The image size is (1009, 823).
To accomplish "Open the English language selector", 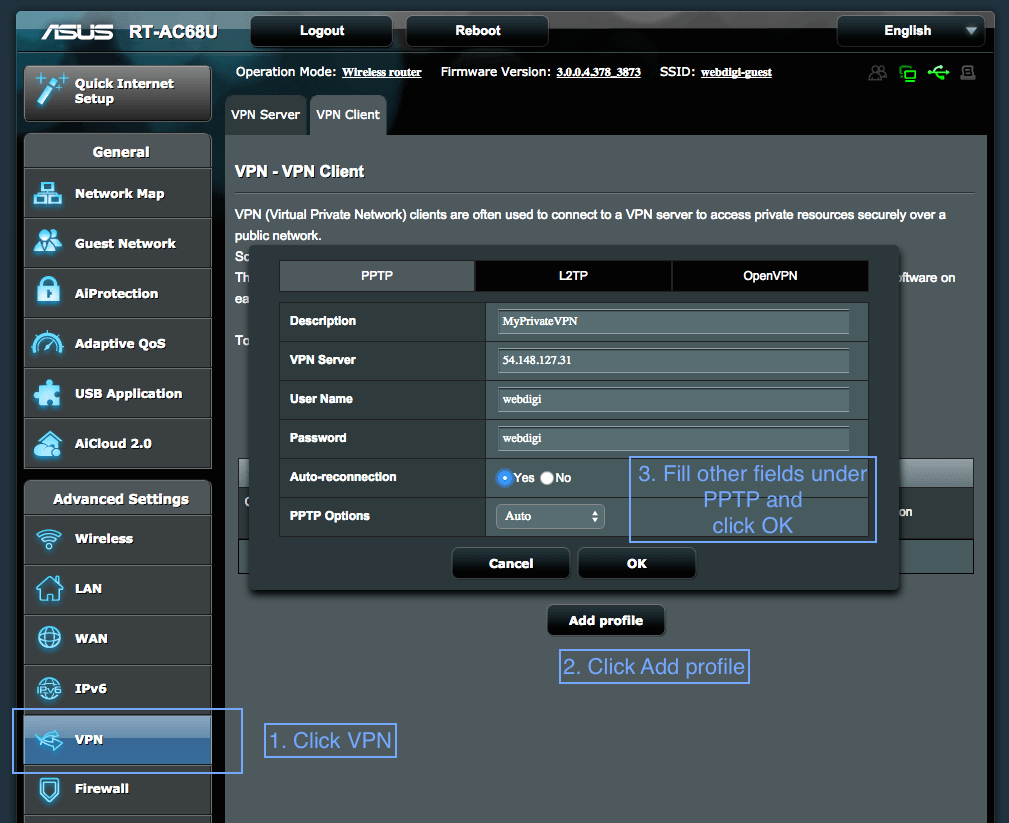I will (x=911, y=31).
